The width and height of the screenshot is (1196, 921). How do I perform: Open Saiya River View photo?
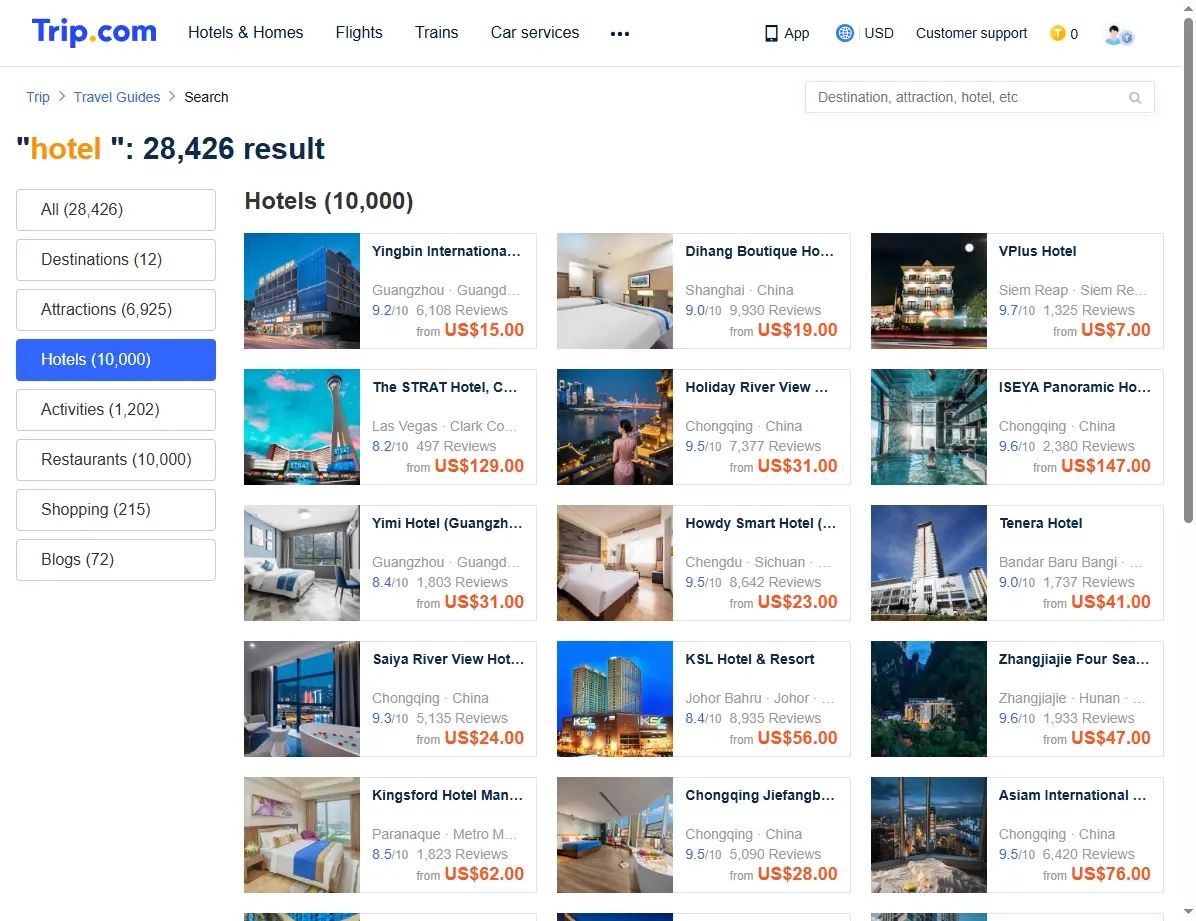(301, 698)
